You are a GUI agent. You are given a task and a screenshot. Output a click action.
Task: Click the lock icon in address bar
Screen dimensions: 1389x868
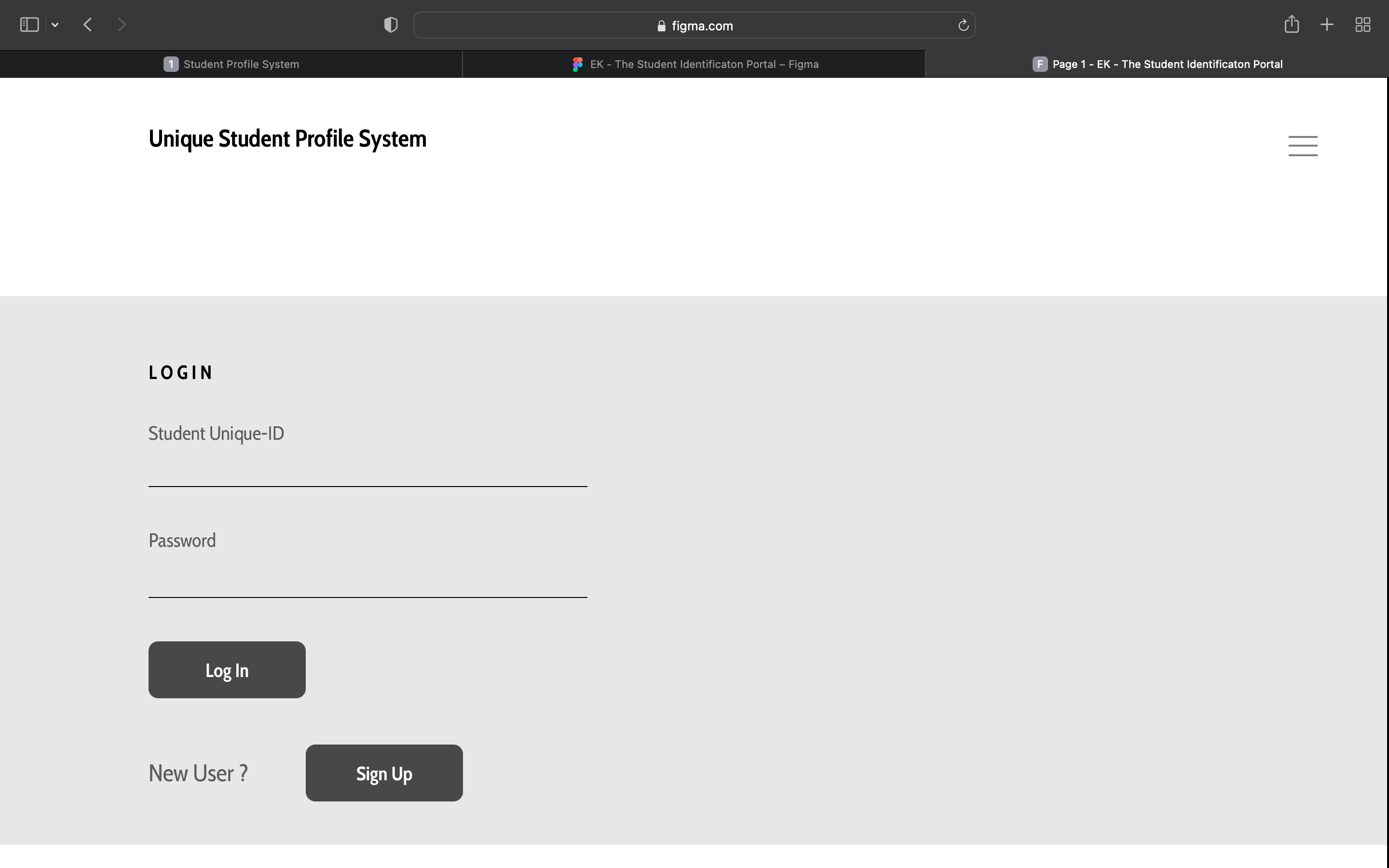(x=661, y=26)
